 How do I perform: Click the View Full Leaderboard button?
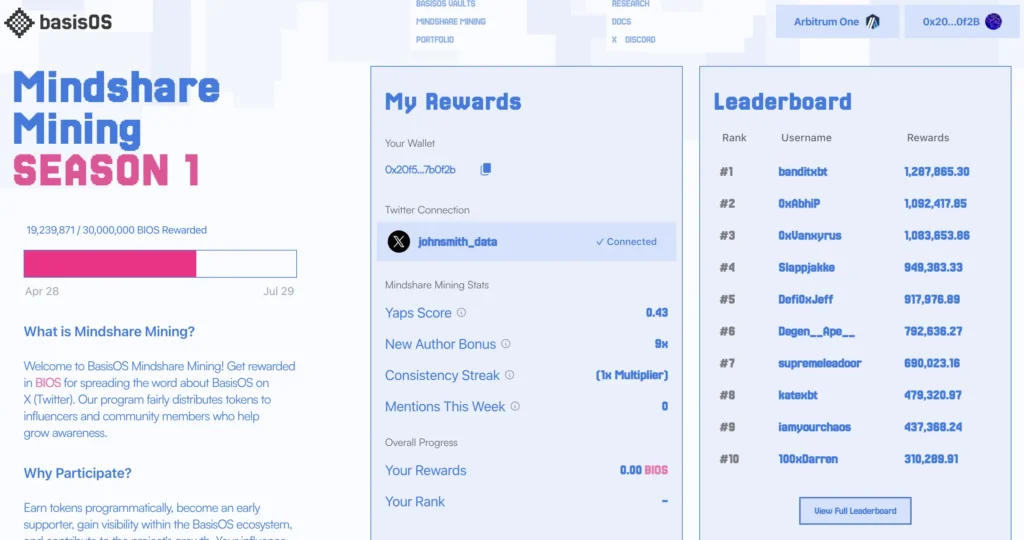(x=855, y=511)
